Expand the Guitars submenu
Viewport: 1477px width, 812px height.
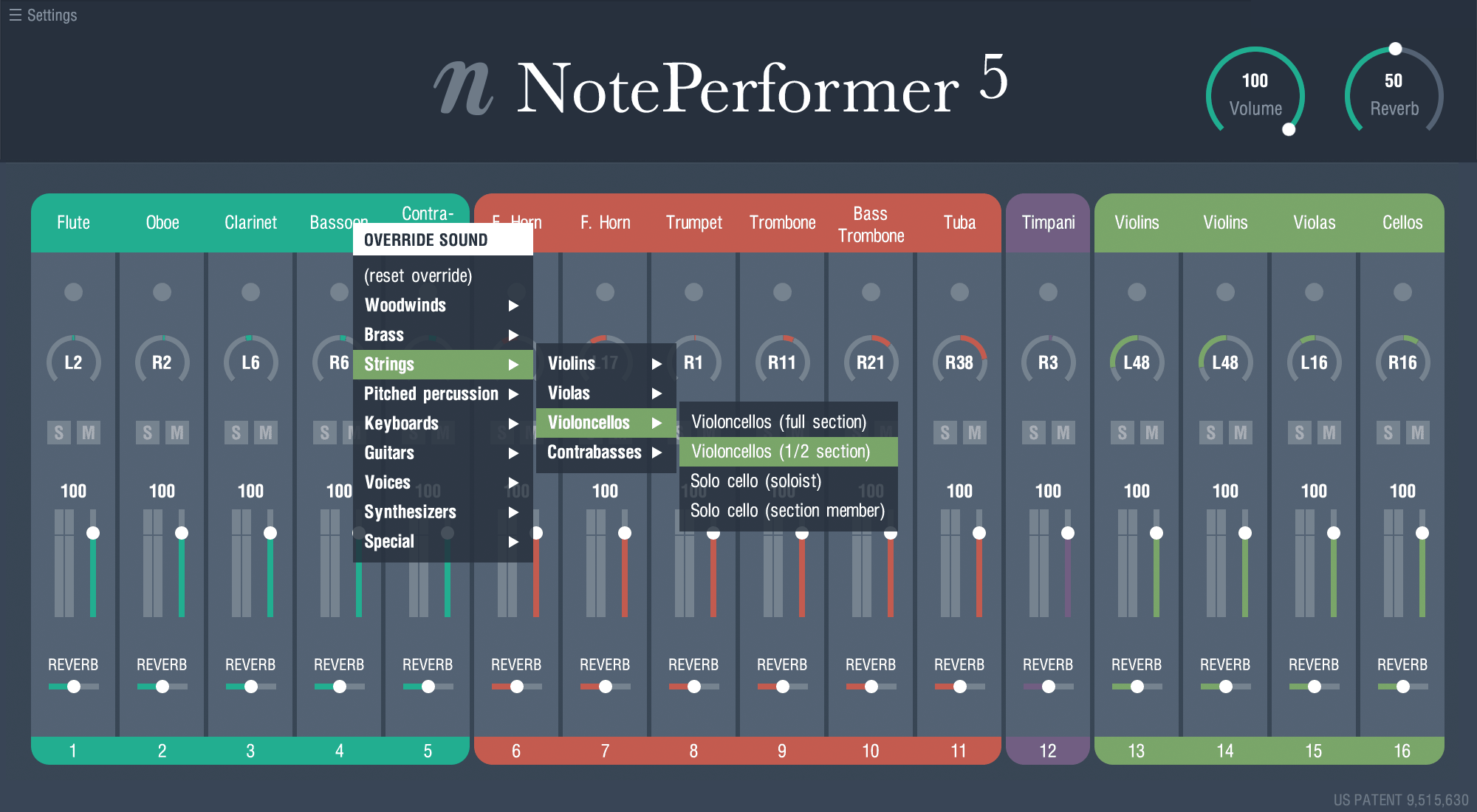[442, 453]
